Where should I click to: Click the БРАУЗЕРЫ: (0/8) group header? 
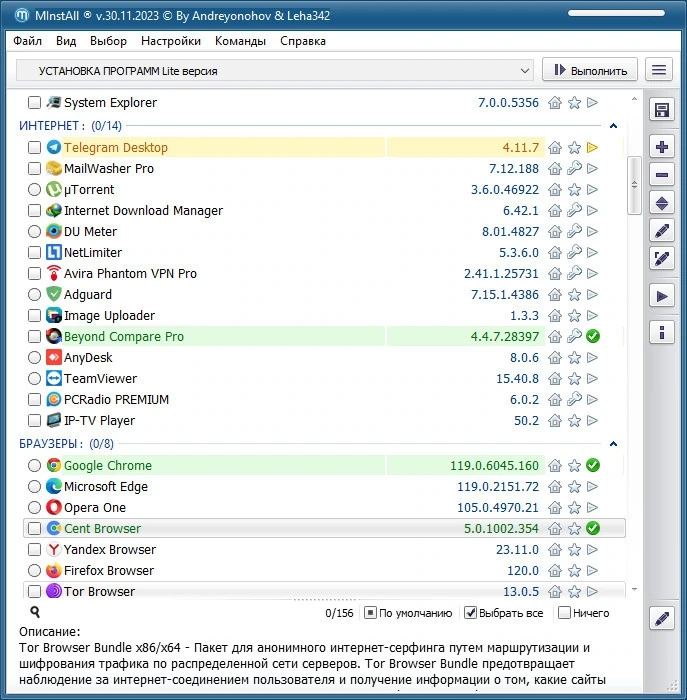click(66, 444)
